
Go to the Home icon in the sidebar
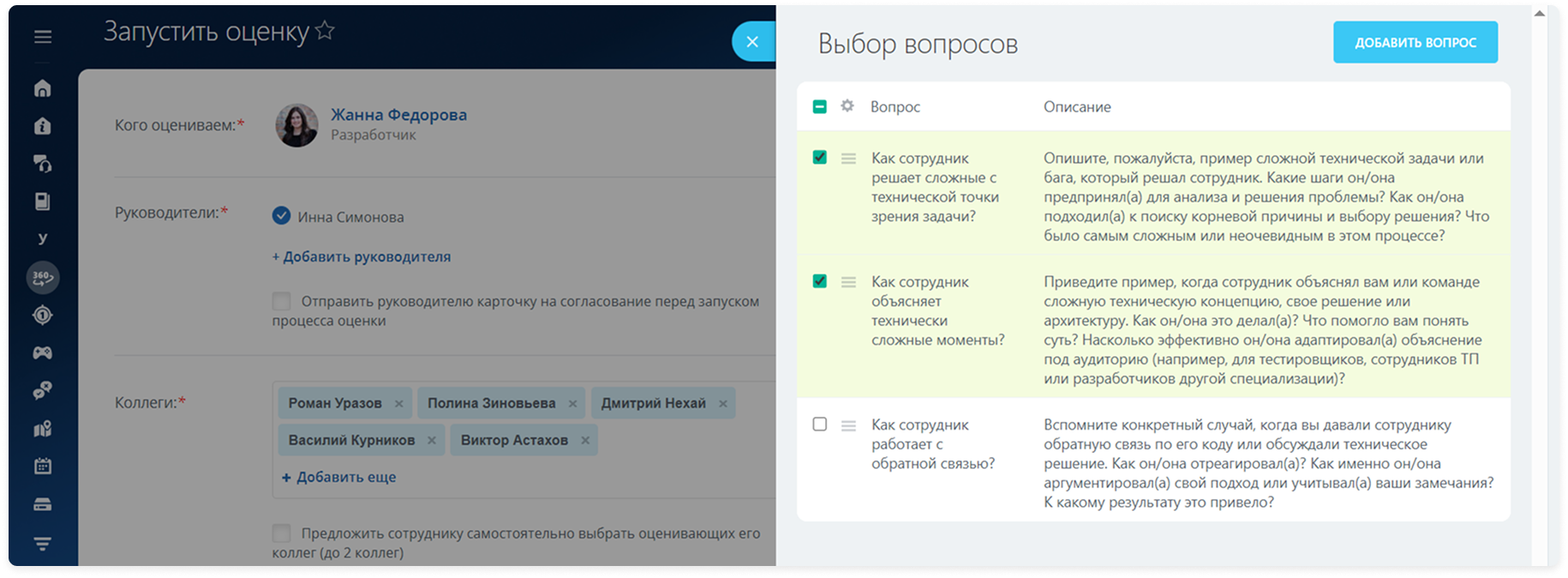(x=43, y=89)
